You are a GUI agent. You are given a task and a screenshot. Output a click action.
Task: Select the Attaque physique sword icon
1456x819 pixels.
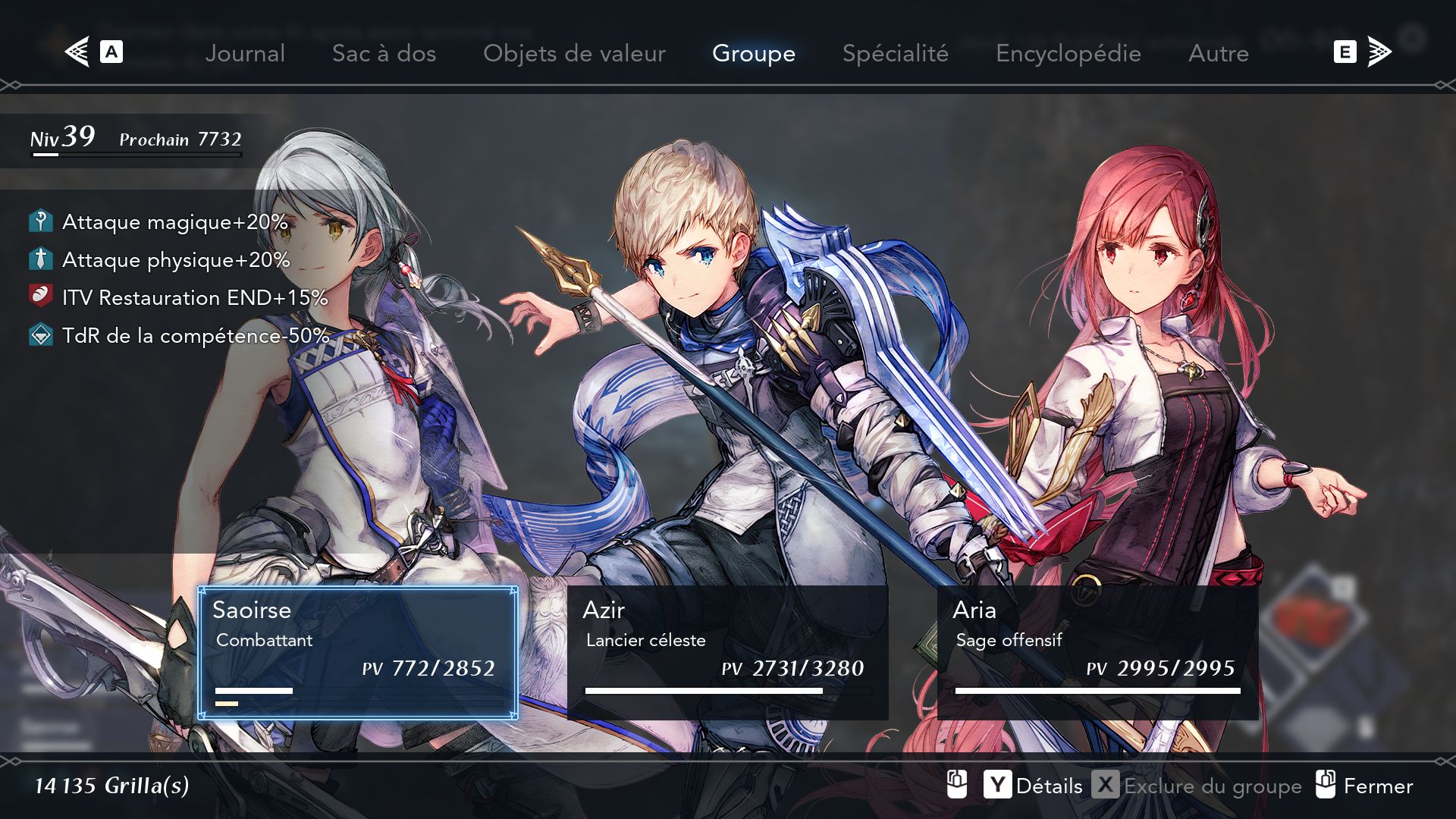pyautogui.click(x=41, y=259)
